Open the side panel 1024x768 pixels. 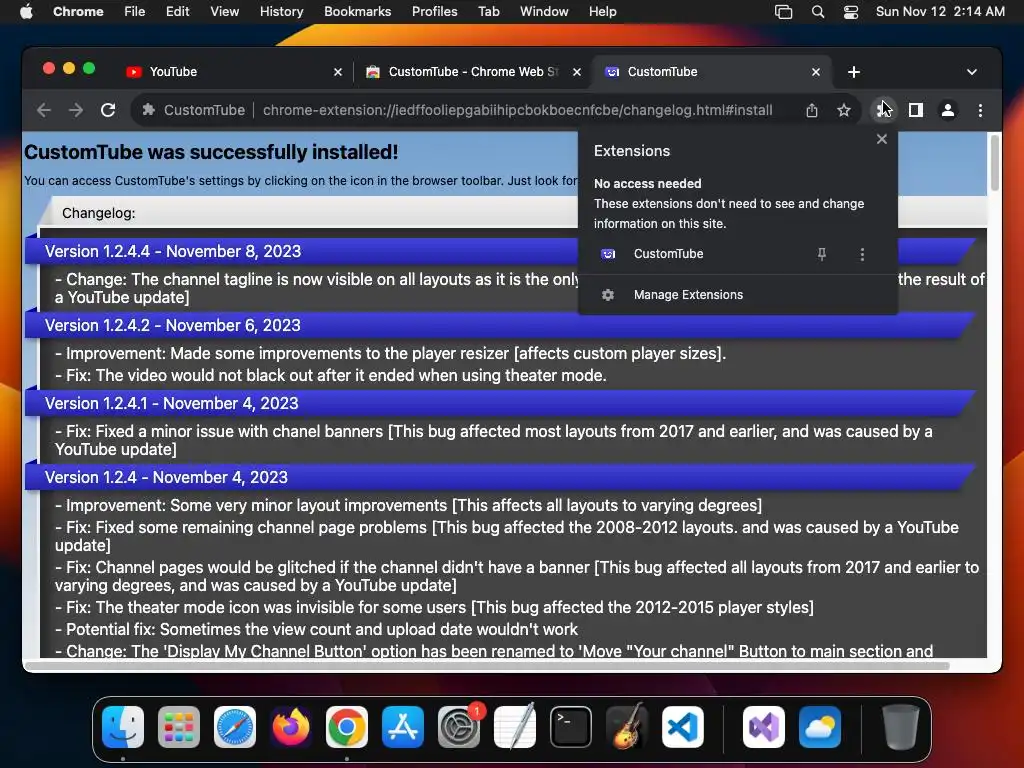point(916,110)
